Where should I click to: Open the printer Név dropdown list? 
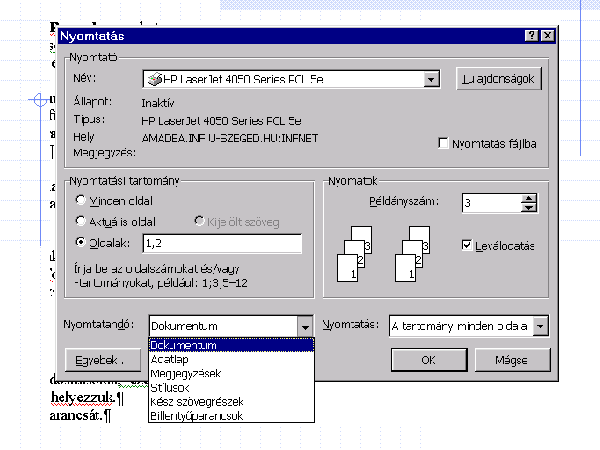click(x=432, y=79)
